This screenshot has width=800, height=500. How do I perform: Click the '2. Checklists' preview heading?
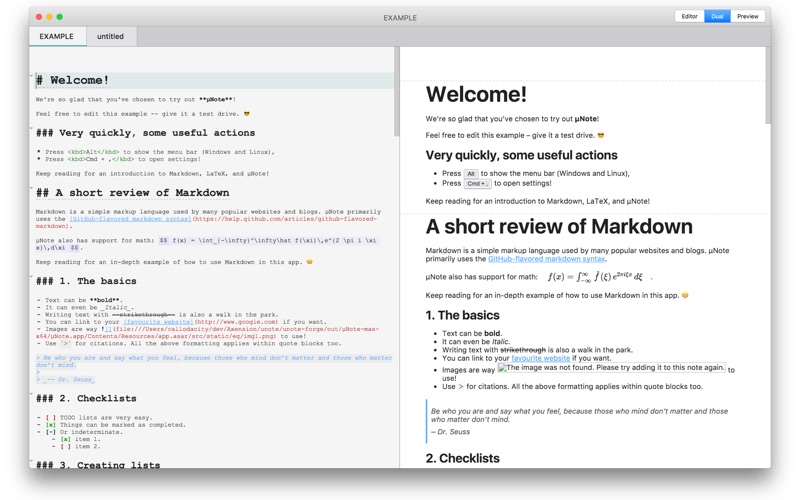click(x=462, y=458)
